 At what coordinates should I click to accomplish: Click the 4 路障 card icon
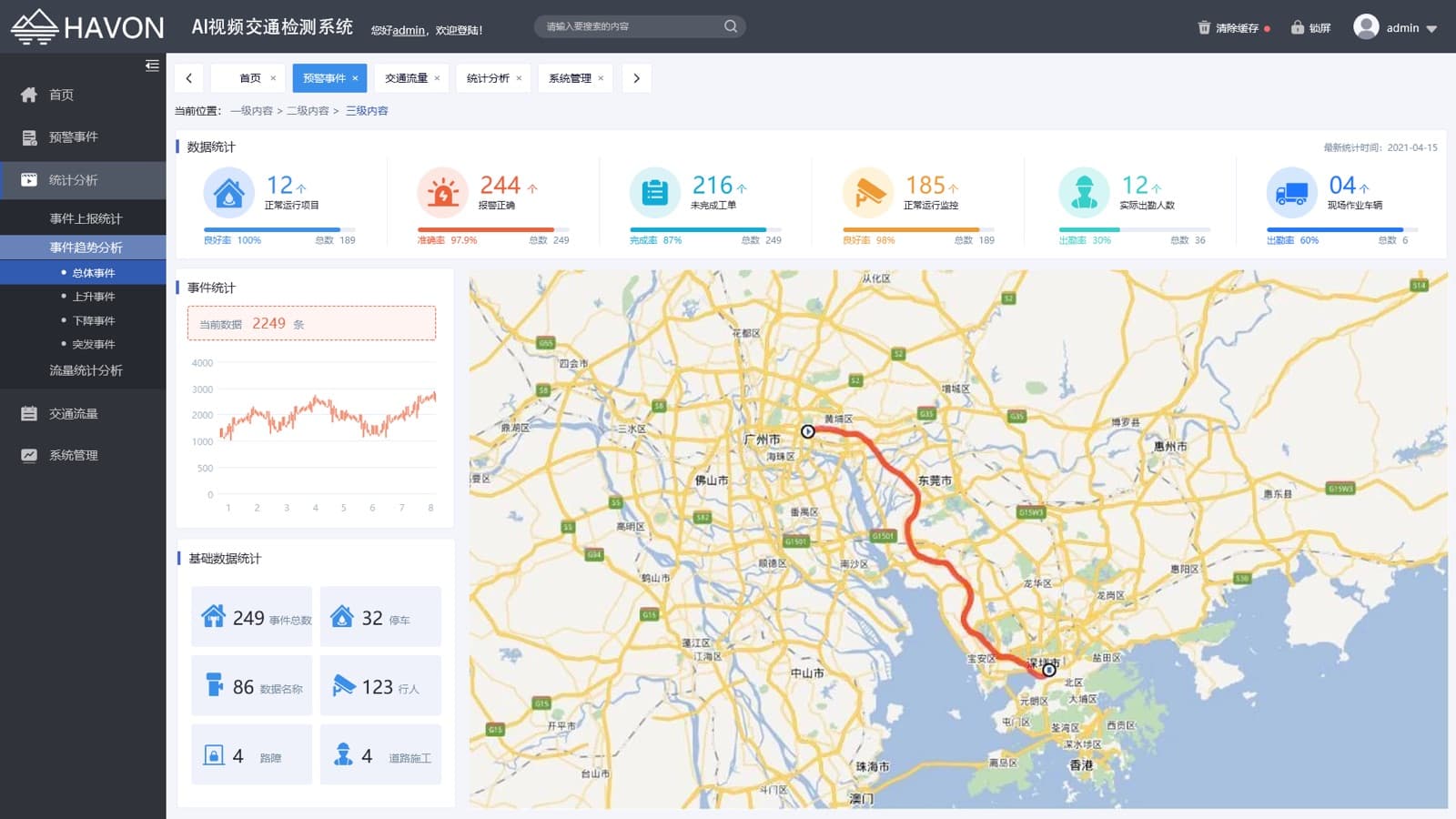[x=214, y=755]
